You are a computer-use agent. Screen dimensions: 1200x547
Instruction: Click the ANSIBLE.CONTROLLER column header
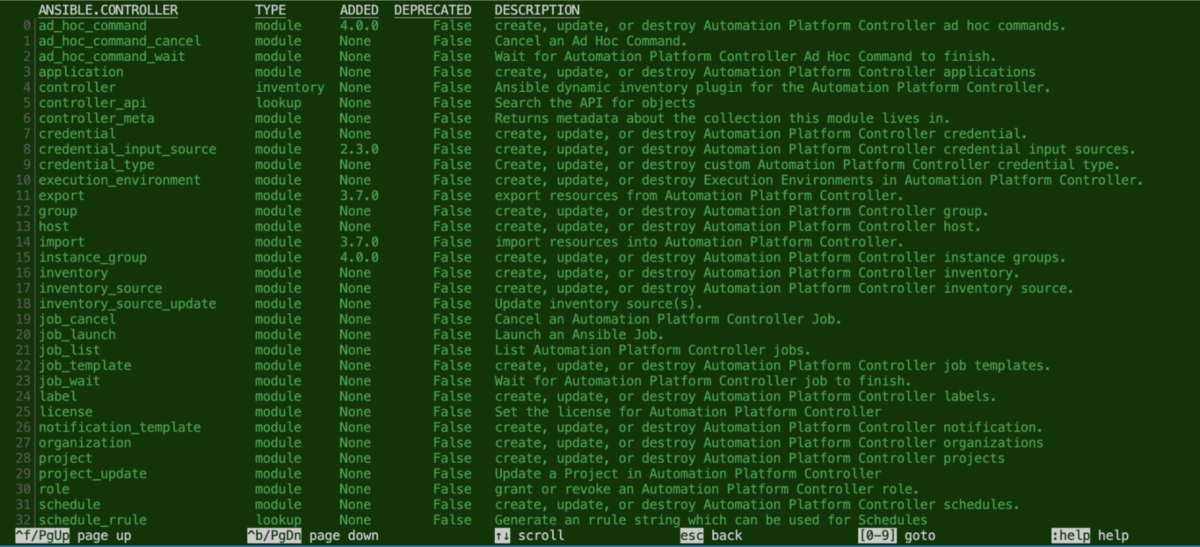click(108, 10)
